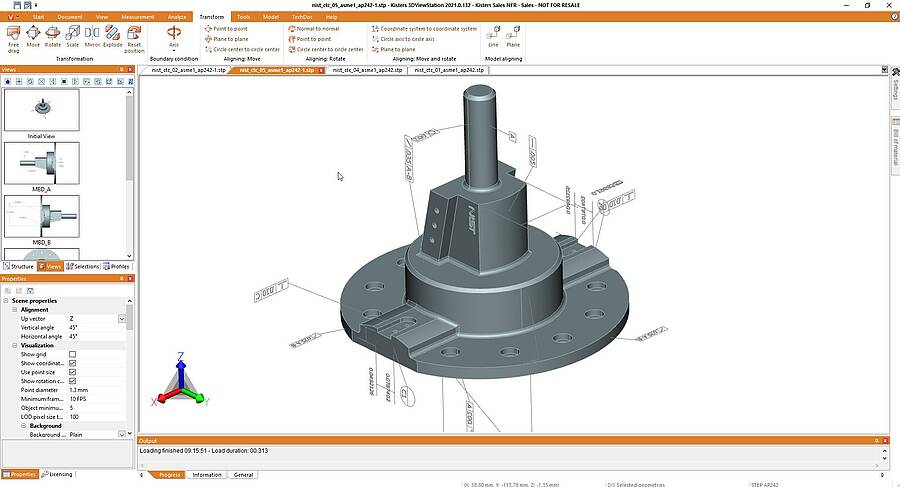Toggle the Use point size checkbox

coord(72,372)
